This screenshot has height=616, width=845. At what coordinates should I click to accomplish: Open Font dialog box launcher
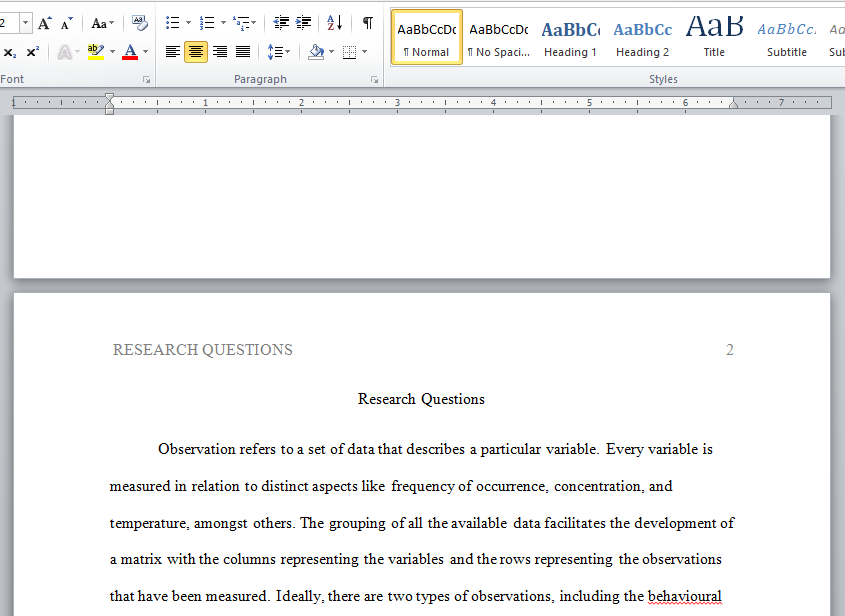pos(146,80)
